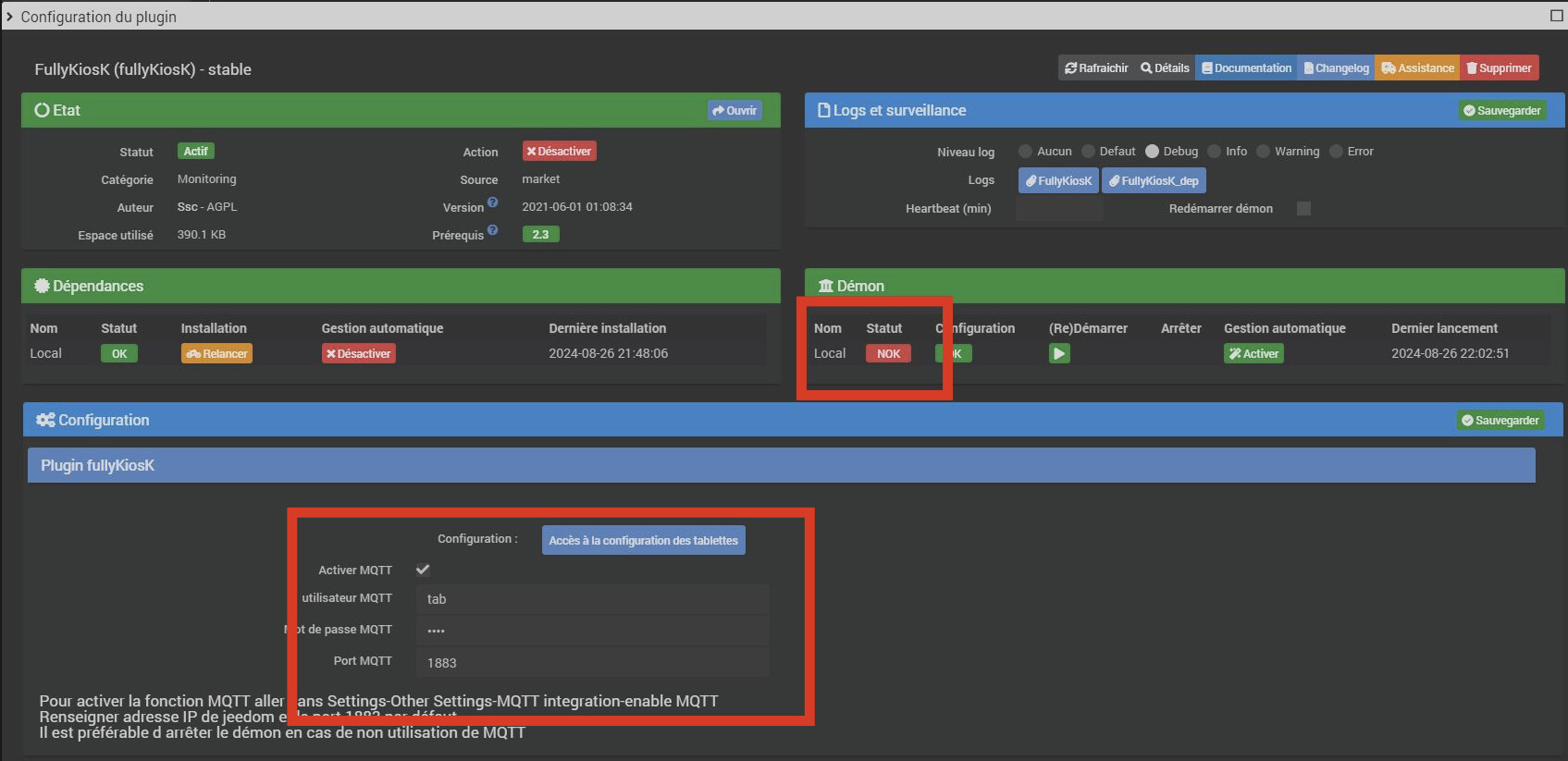Click the Rafraichir button
This screenshot has height=761, width=1568.
point(1096,68)
